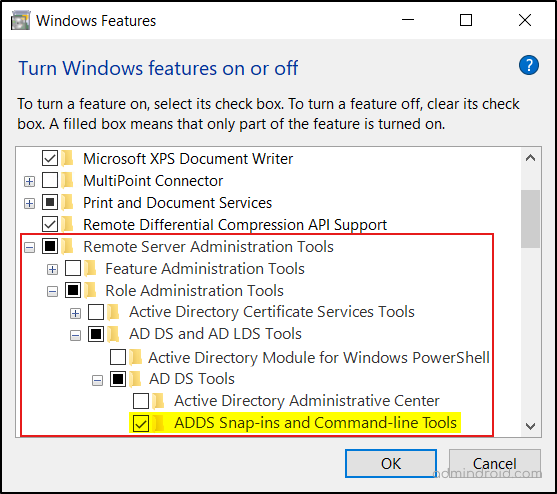Confirm changes with the OK button
Screen dimensions: 557x494
(x=391, y=463)
